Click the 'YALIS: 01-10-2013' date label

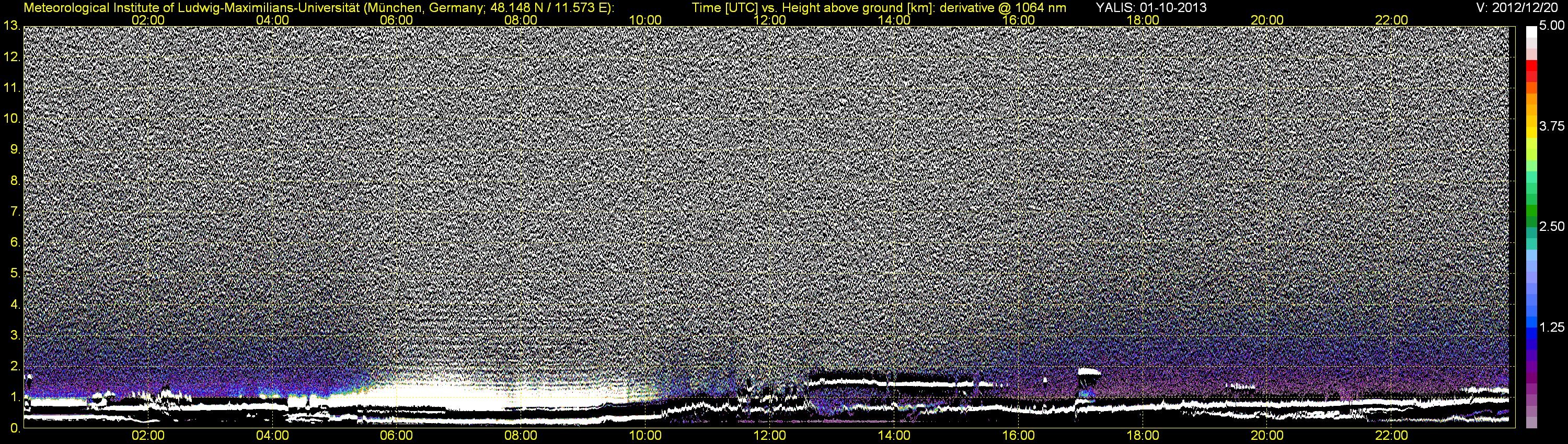tap(1151, 7)
